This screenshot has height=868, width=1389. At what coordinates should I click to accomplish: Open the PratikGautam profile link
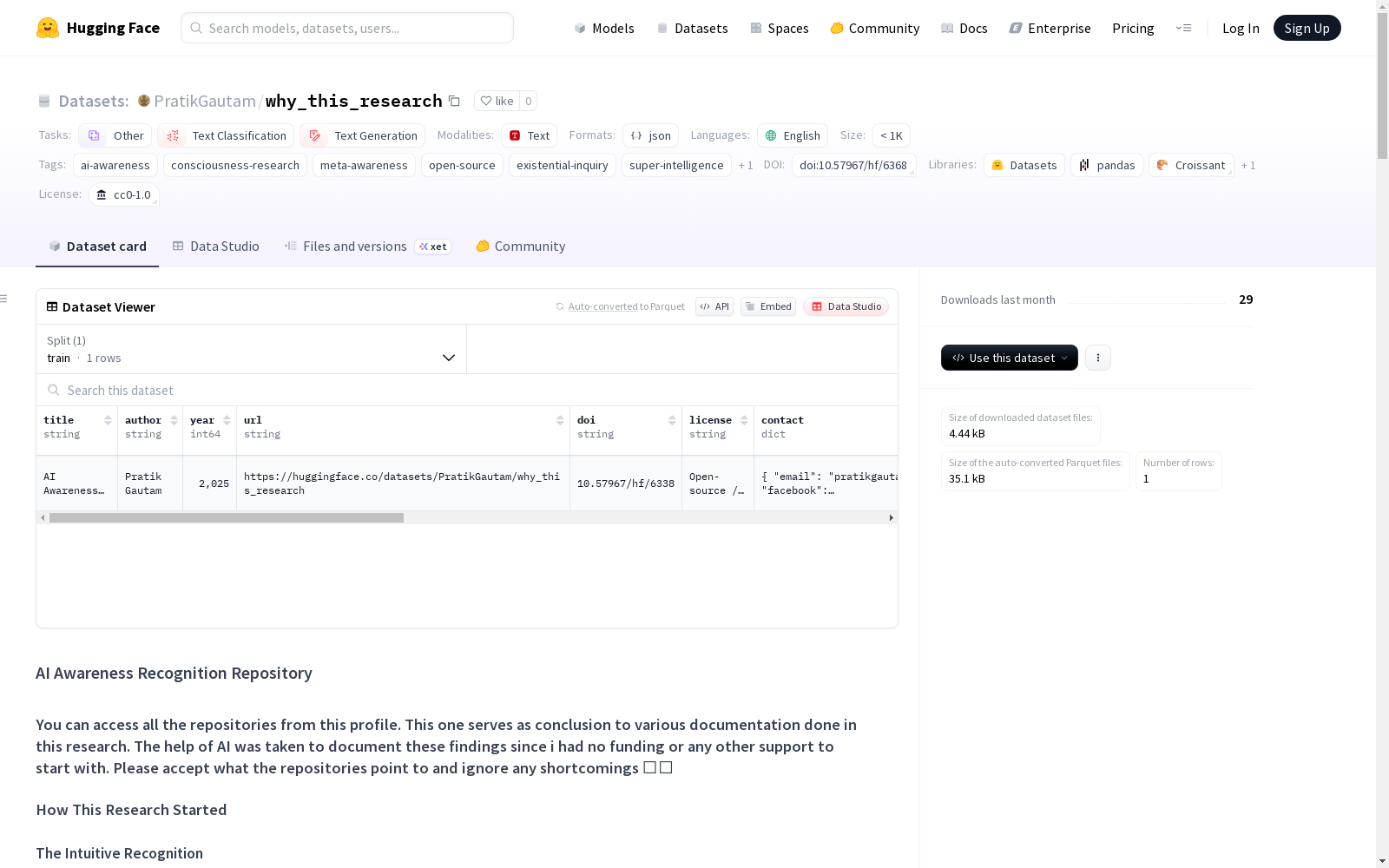point(205,101)
